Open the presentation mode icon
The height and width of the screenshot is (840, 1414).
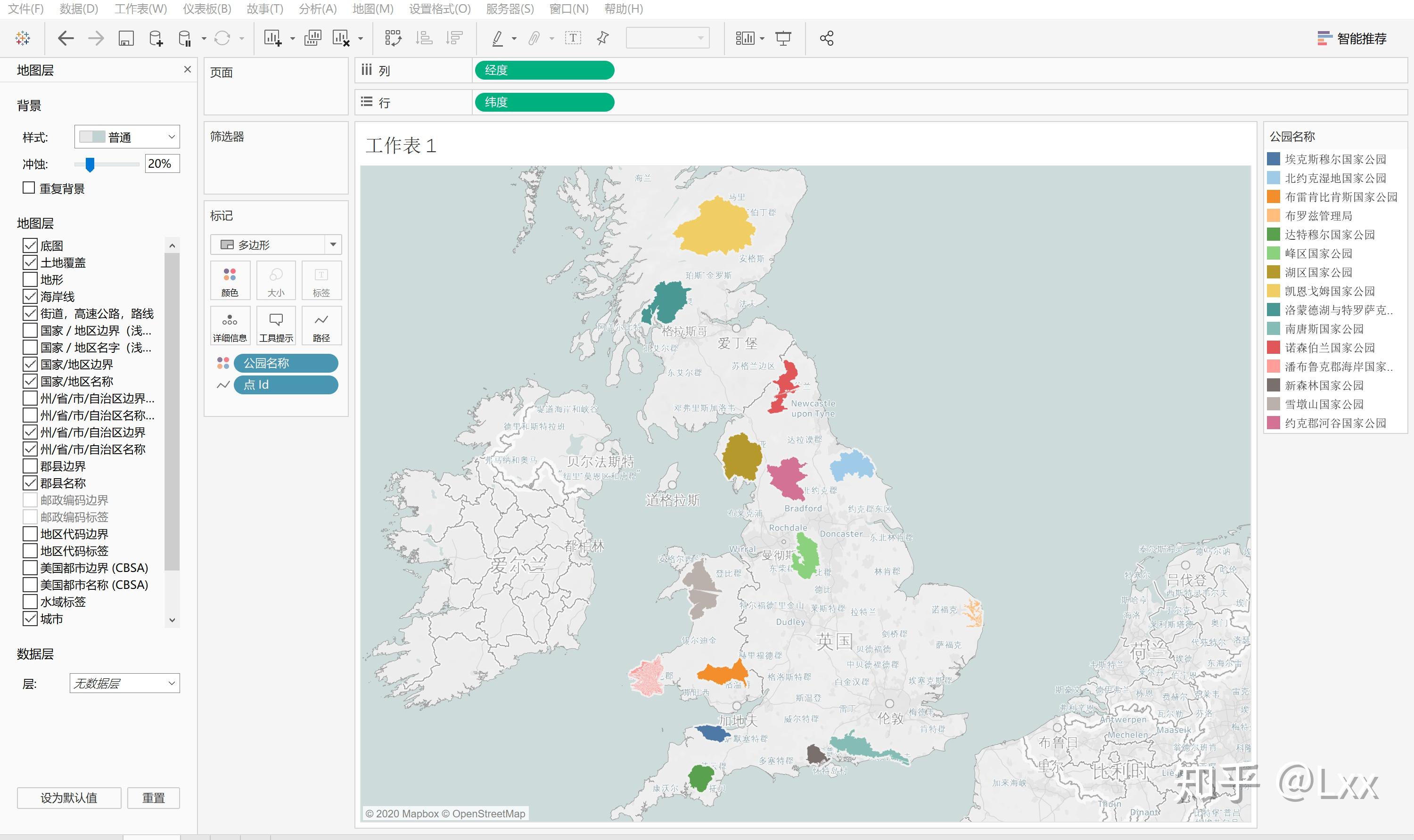783,39
